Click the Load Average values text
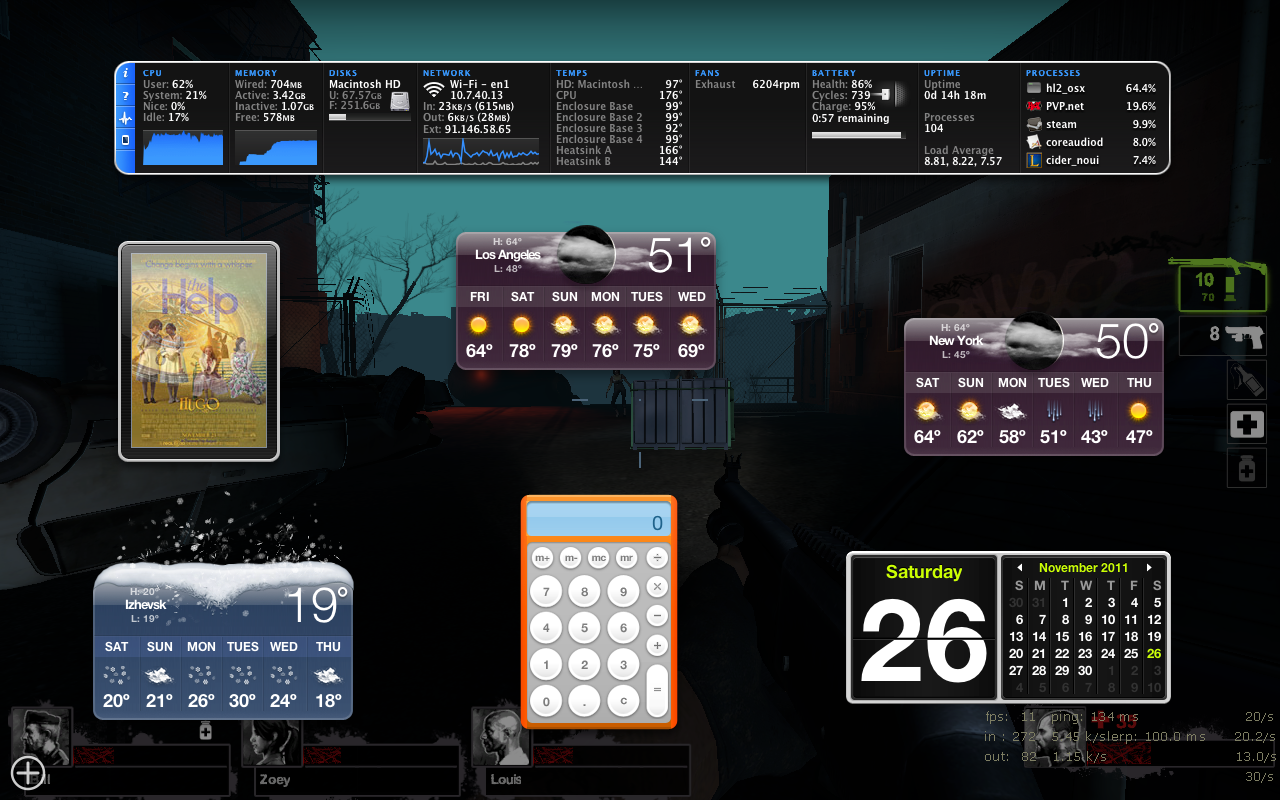The width and height of the screenshot is (1280, 800). pyautogui.click(x=963, y=161)
